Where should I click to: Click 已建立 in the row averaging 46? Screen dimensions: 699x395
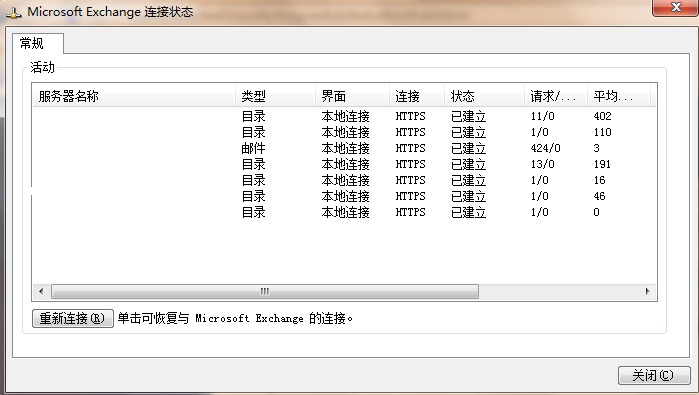(468, 196)
